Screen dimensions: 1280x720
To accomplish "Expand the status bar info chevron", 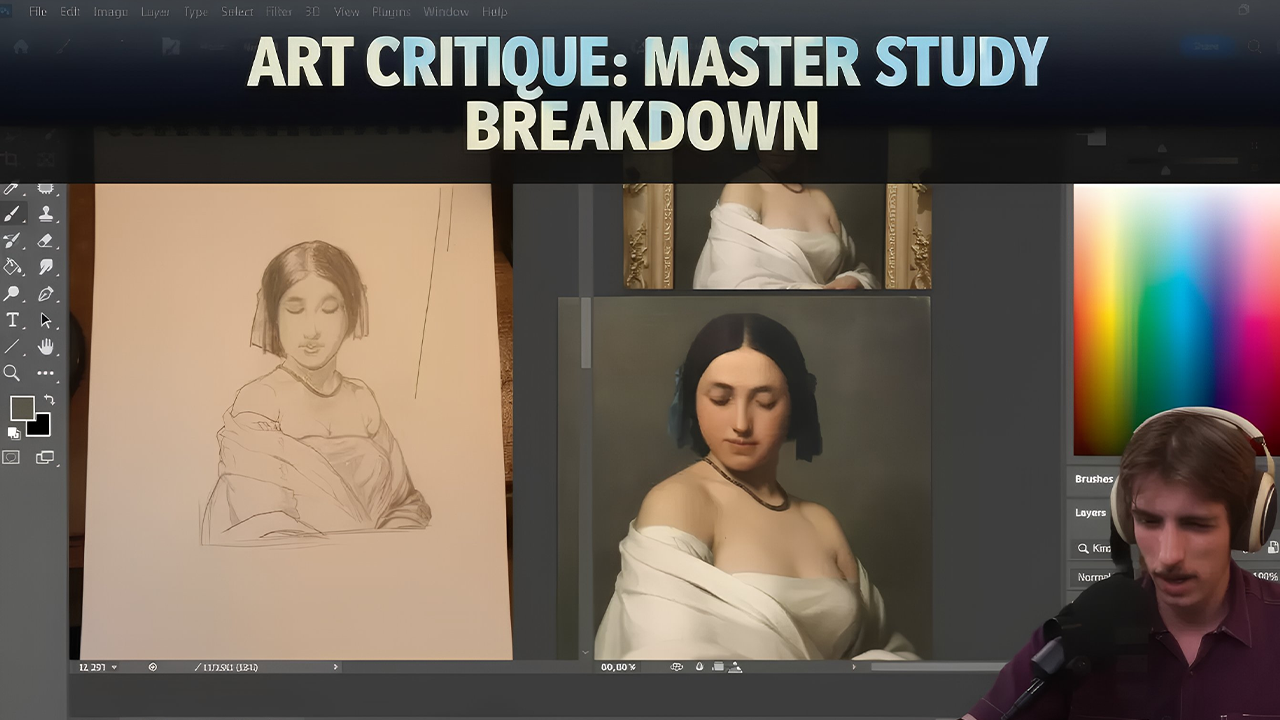I will pyautogui.click(x=334, y=666).
